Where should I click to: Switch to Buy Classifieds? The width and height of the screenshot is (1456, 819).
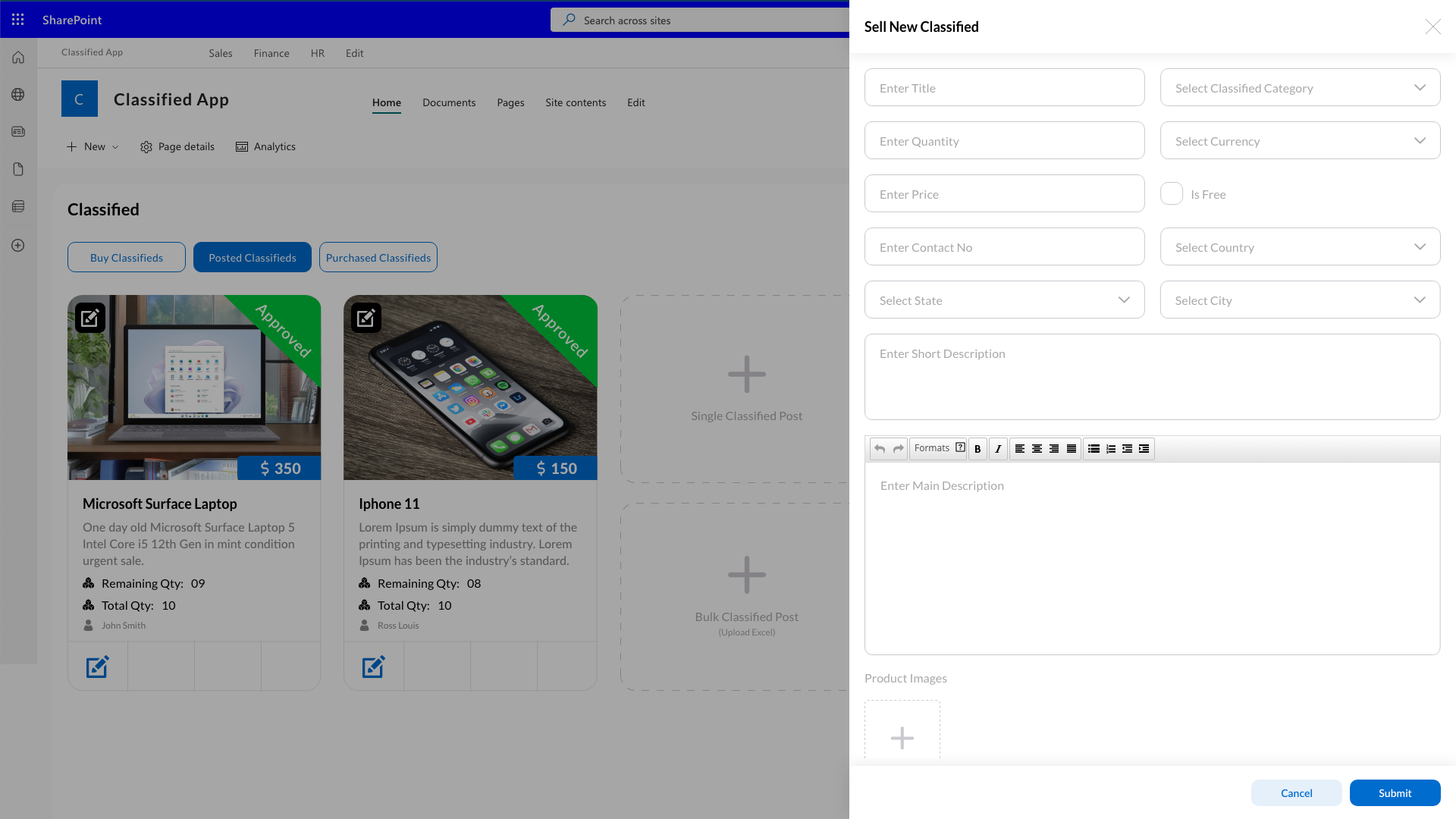tap(127, 257)
